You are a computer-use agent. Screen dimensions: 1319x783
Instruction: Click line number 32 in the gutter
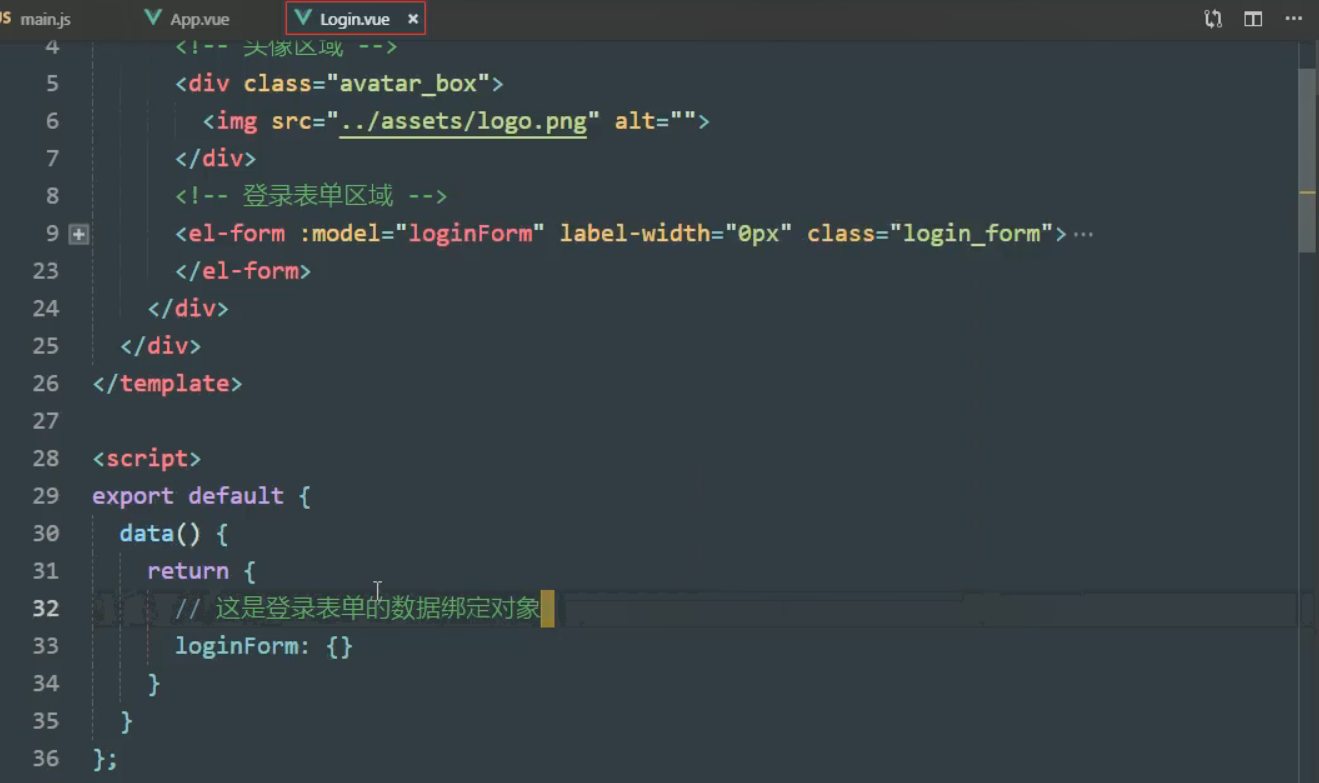(45, 609)
